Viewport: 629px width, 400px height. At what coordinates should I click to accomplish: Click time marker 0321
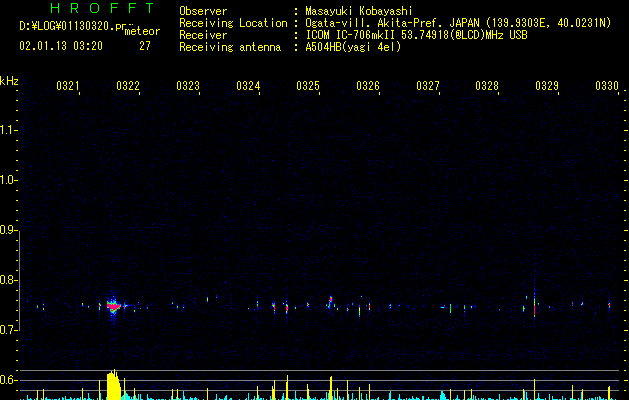click(68, 85)
